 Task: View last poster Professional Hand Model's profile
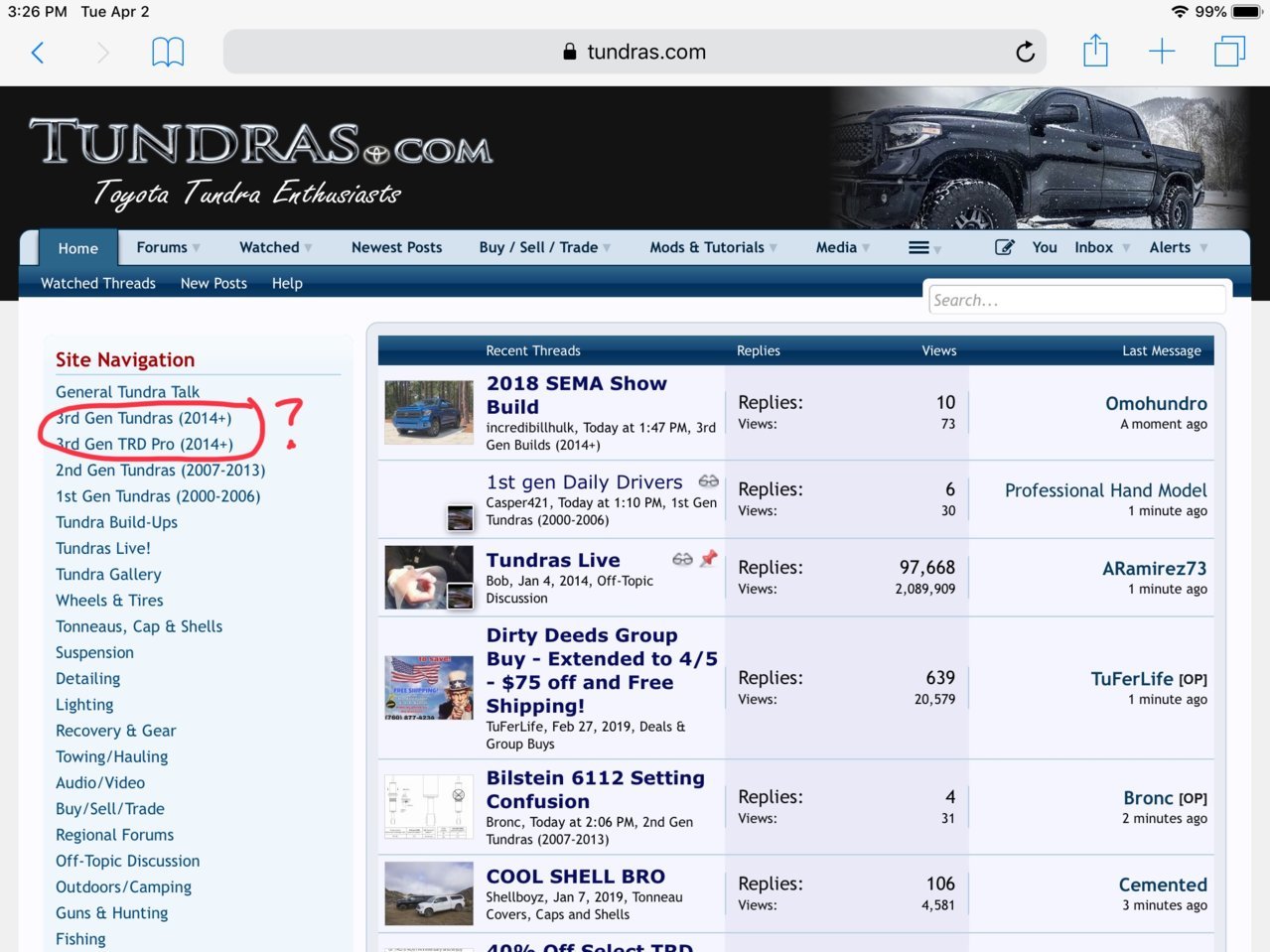click(x=1106, y=490)
